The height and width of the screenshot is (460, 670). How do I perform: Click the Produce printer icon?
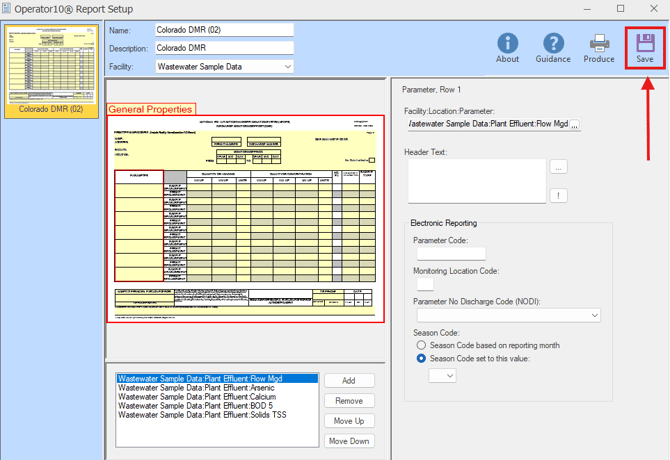599,46
